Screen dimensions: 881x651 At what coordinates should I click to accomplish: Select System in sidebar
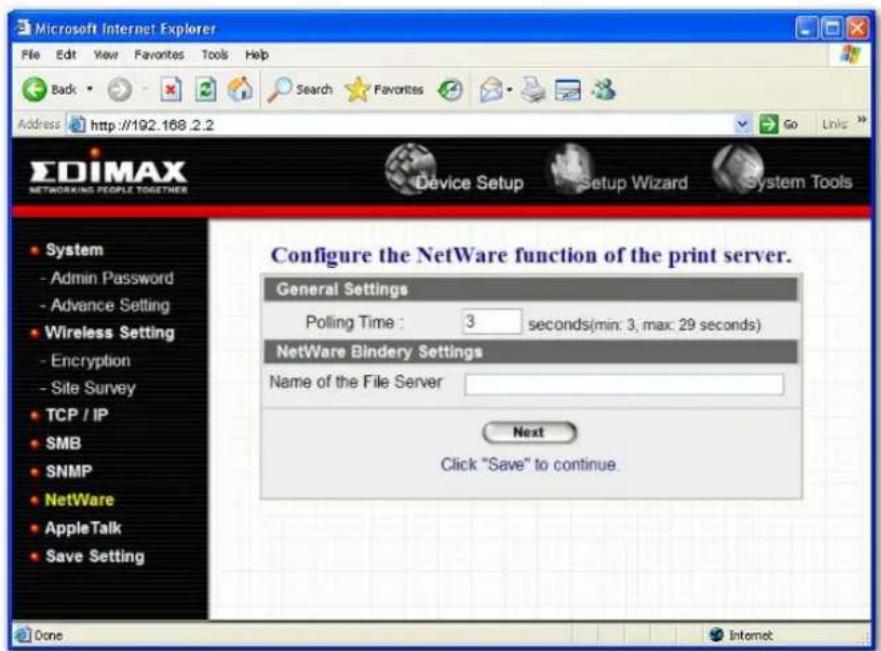tap(74, 250)
